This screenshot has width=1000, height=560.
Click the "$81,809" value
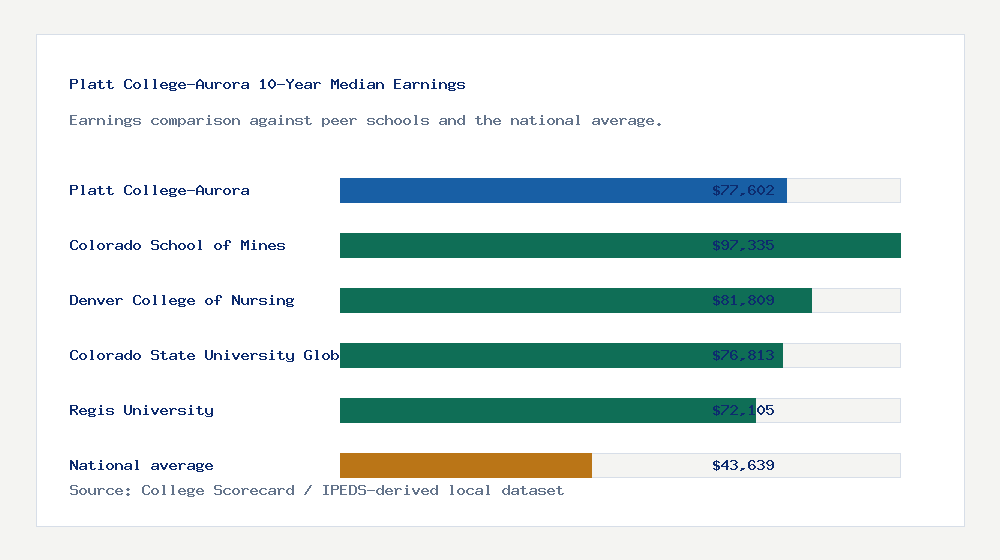[x=743, y=300]
